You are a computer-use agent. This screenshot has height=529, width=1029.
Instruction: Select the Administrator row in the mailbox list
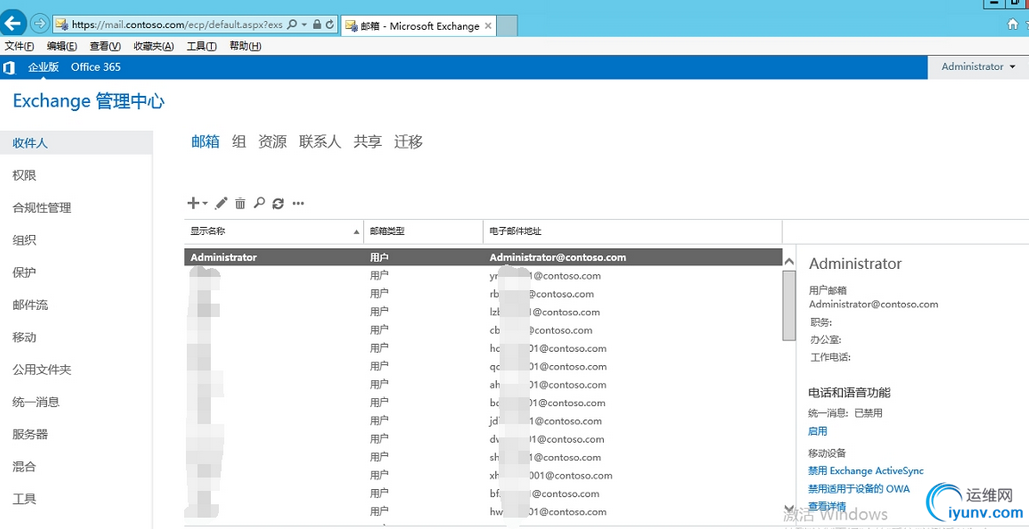483,257
